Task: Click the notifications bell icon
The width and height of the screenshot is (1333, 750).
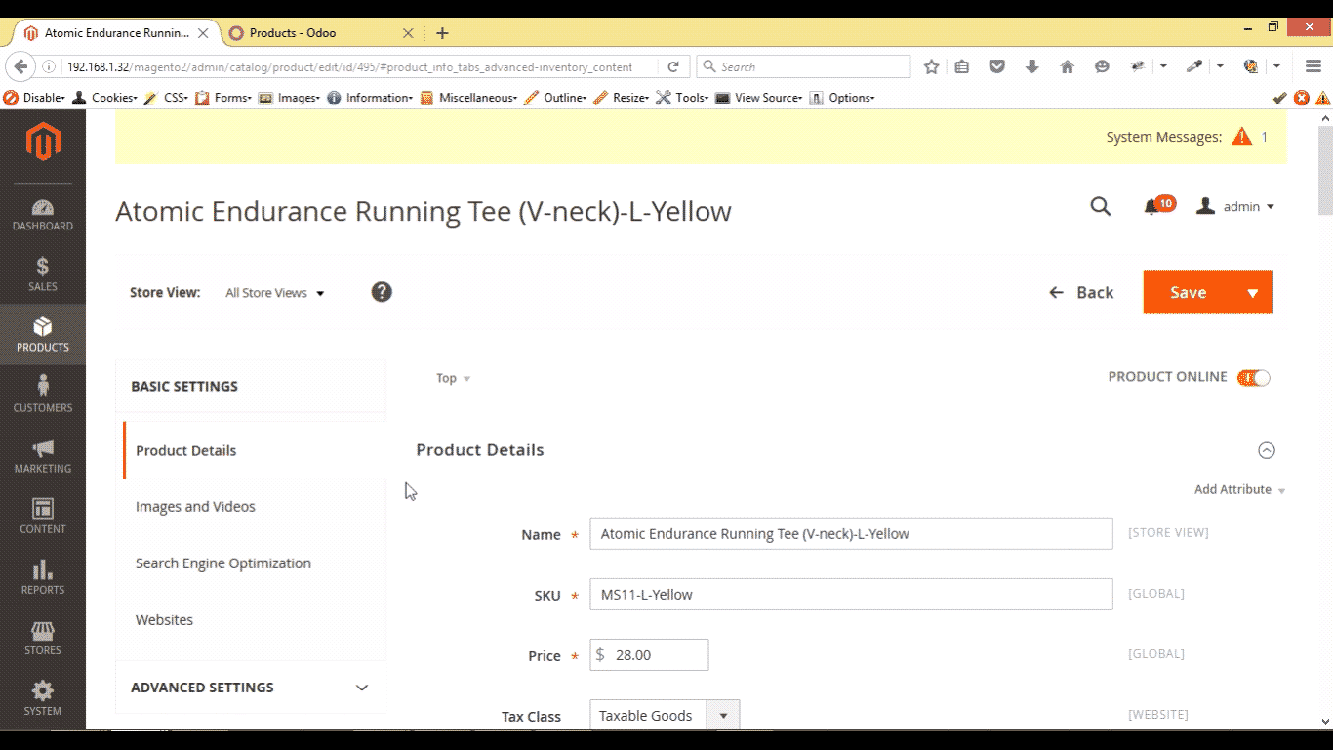Action: 1152,206
